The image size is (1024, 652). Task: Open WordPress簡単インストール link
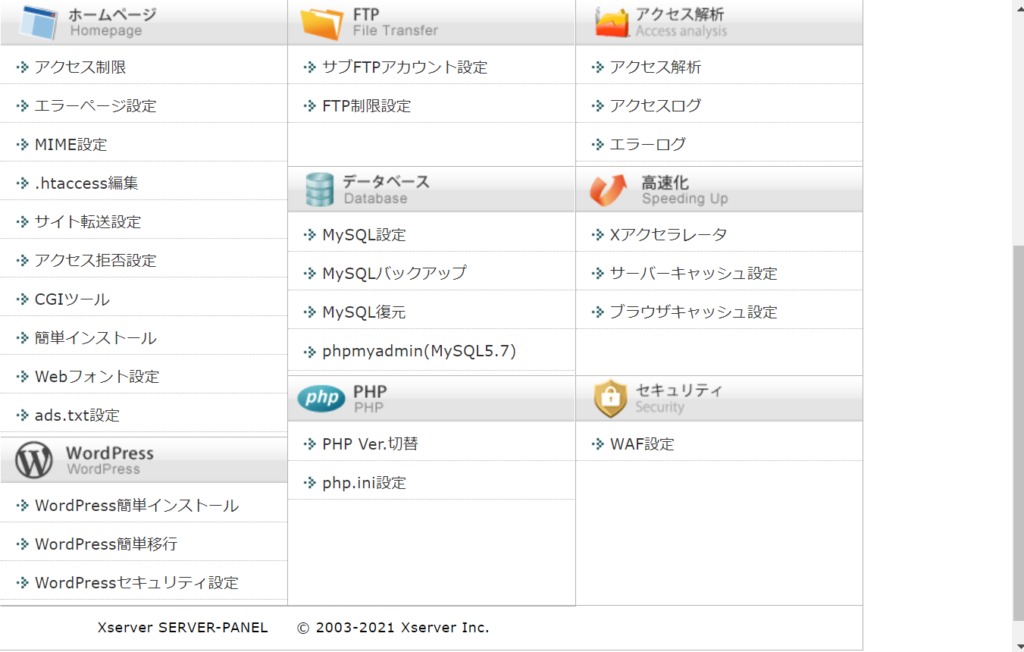(136, 505)
